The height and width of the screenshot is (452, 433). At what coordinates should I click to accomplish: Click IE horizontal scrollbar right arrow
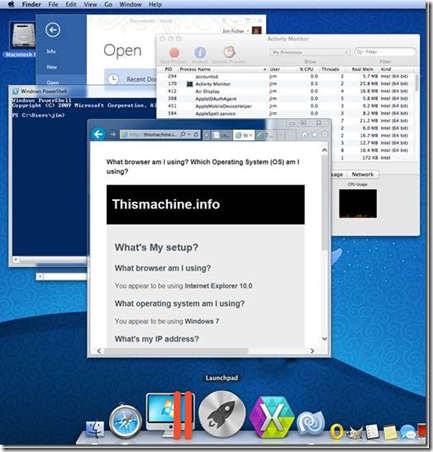coord(312,351)
